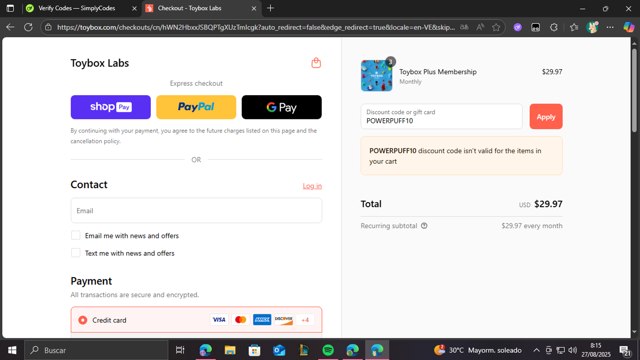Image resolution: width=640 pixels, height=360 pixels.
Task: Open Microsoft Store from the taskbar
Action: click(x=255, y=350)
